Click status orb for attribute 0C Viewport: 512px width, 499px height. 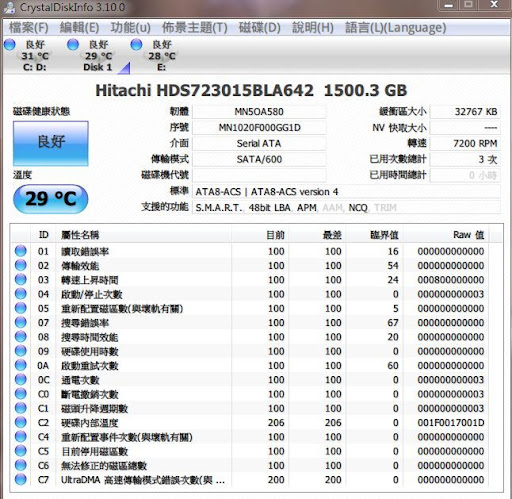click(x=21, y=379)
